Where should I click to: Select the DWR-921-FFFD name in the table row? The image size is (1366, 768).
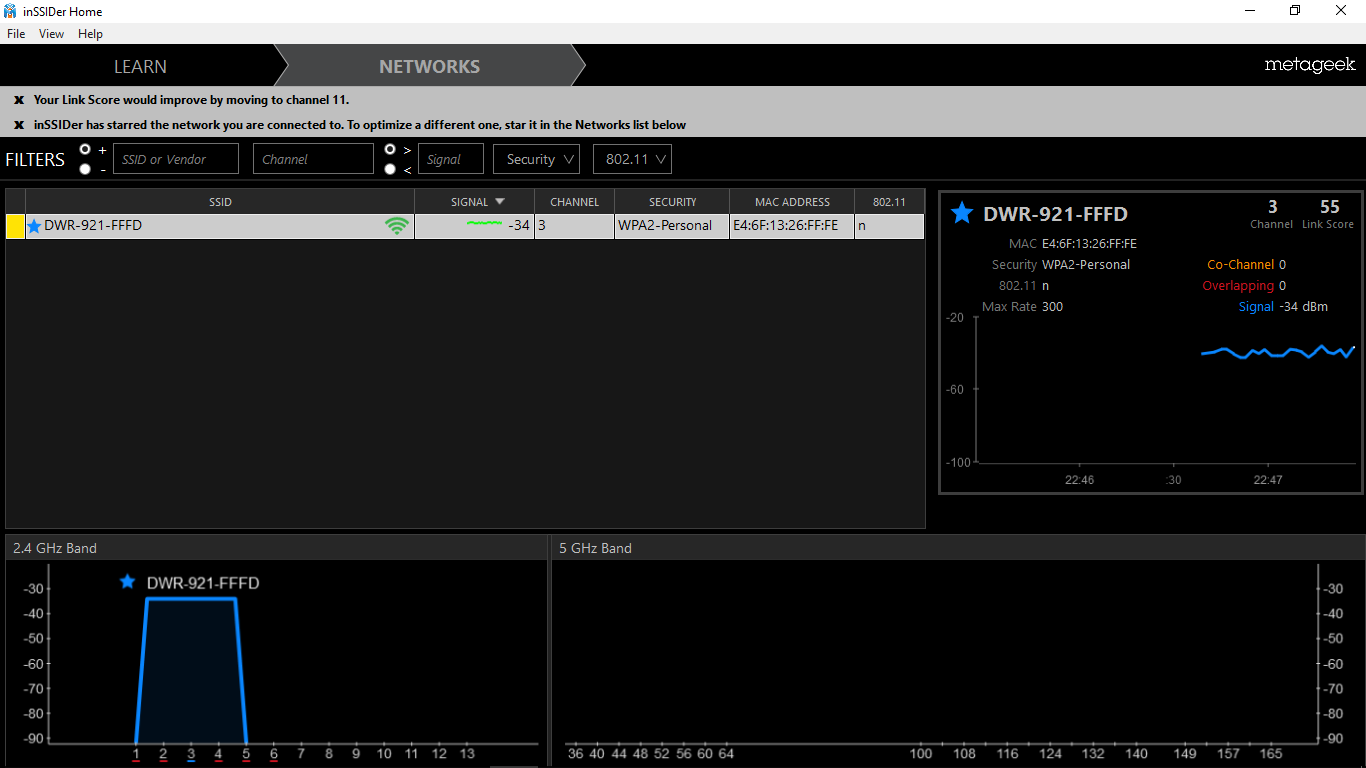93,226
